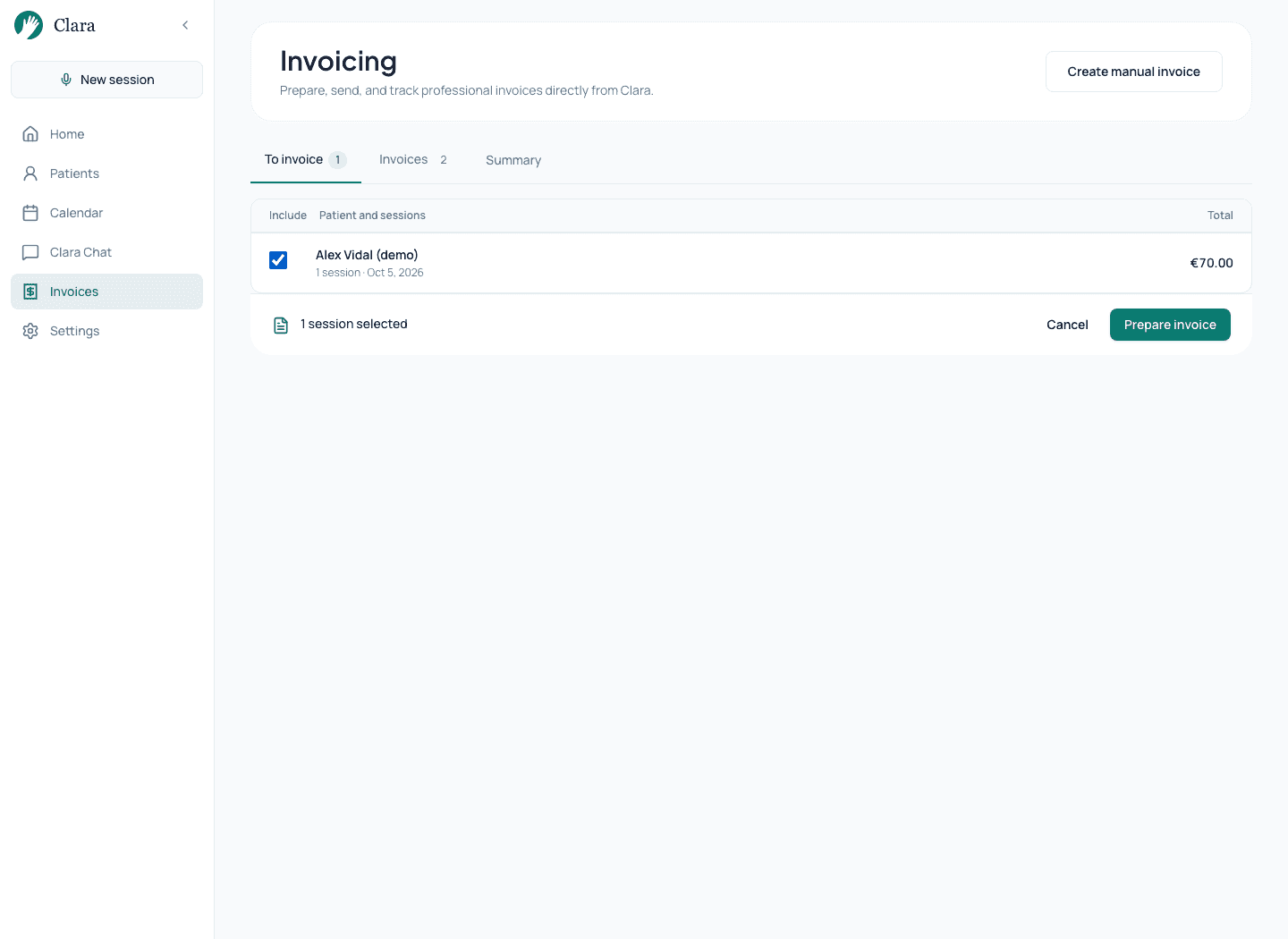Viewport: 1288px width, 939px height.
Task: Click the 1 session selected text
Action: [354, 324]
